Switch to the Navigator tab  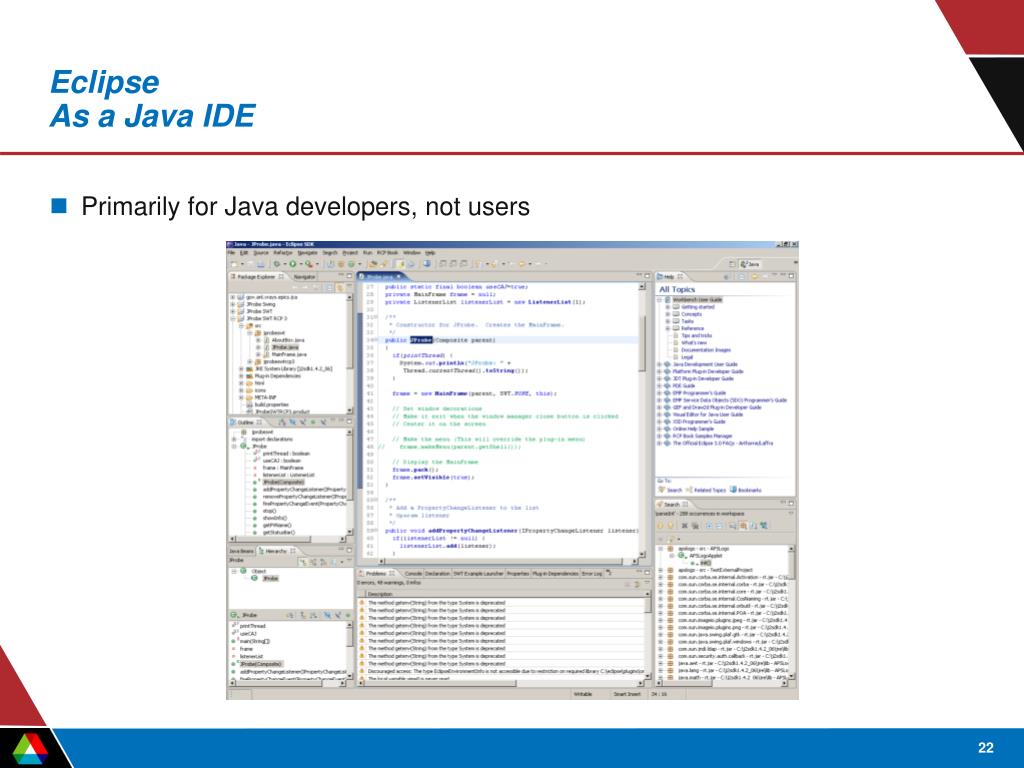(304, 276)
